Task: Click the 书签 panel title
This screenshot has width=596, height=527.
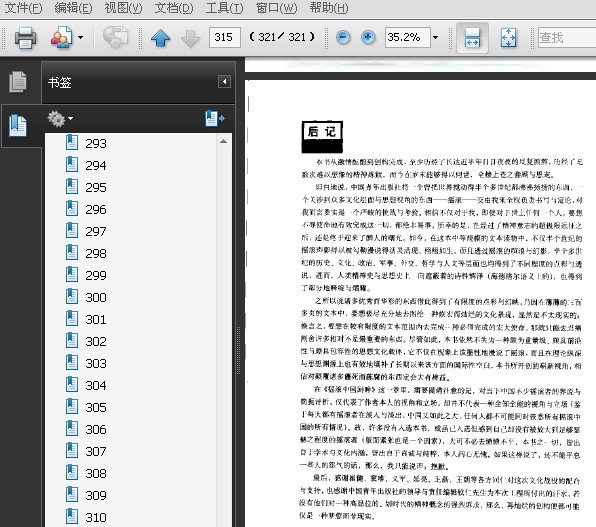Action: pyautogui.click(x=60, y=82)
